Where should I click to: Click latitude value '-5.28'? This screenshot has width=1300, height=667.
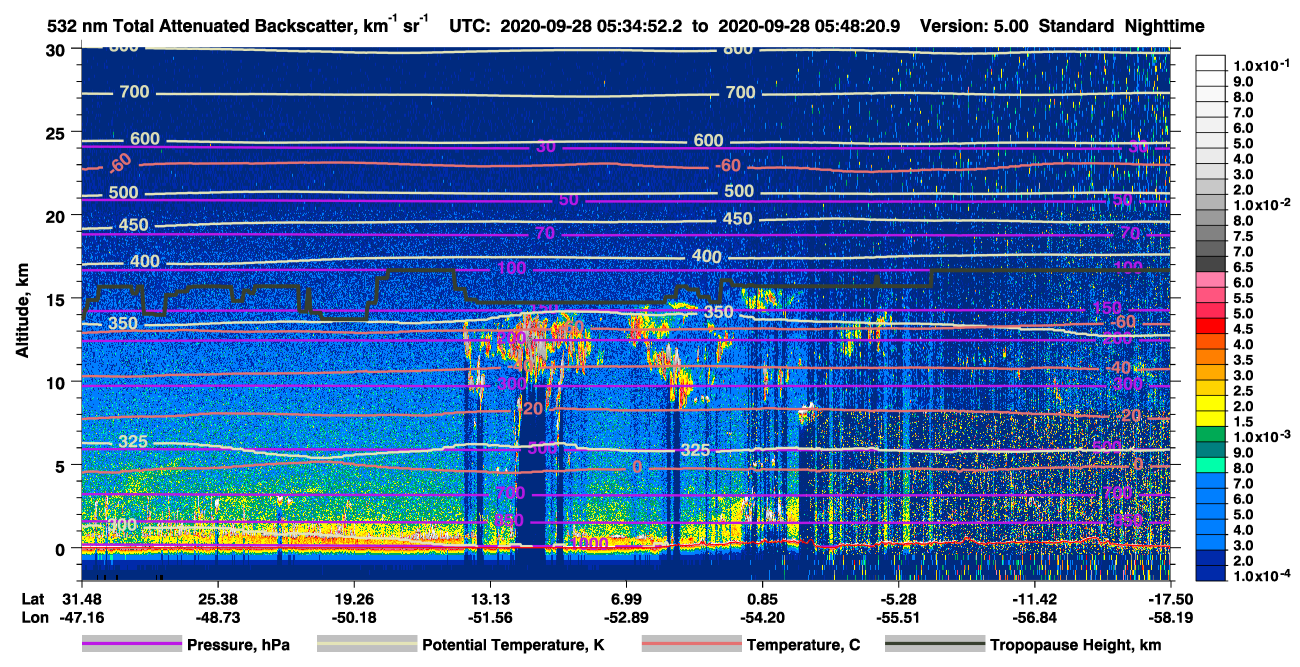(898, 598)
